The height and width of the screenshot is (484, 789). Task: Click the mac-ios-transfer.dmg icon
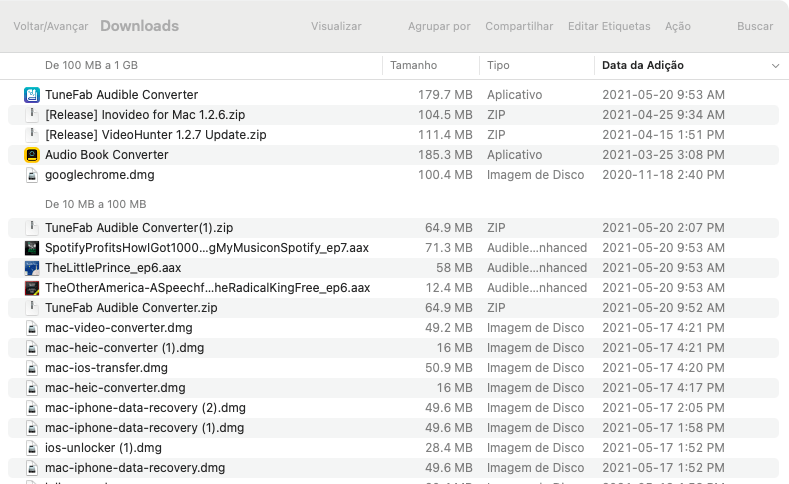coord(32,368)
